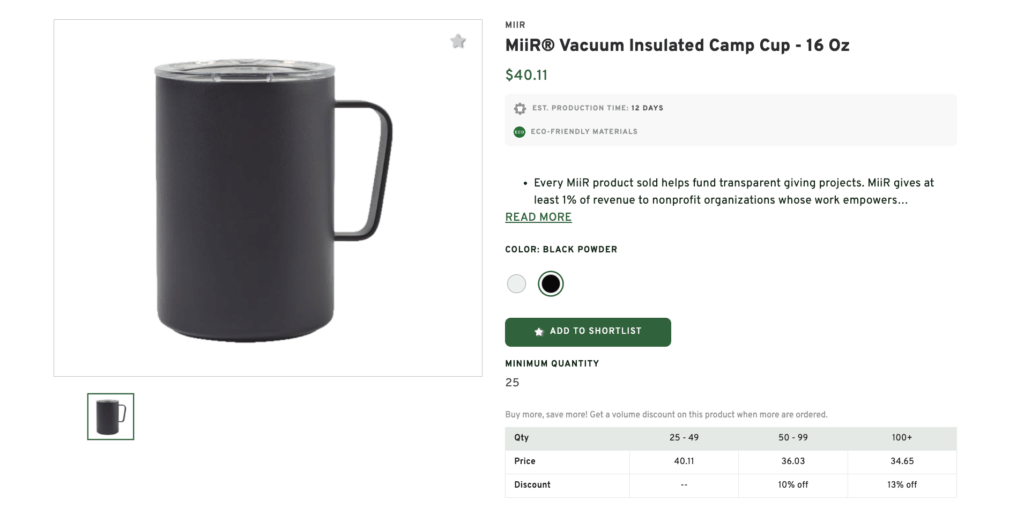This screenshot has width=1024, height=508.
Task: Click the 34.65 price cell
Action: click(x=902, y=461)
